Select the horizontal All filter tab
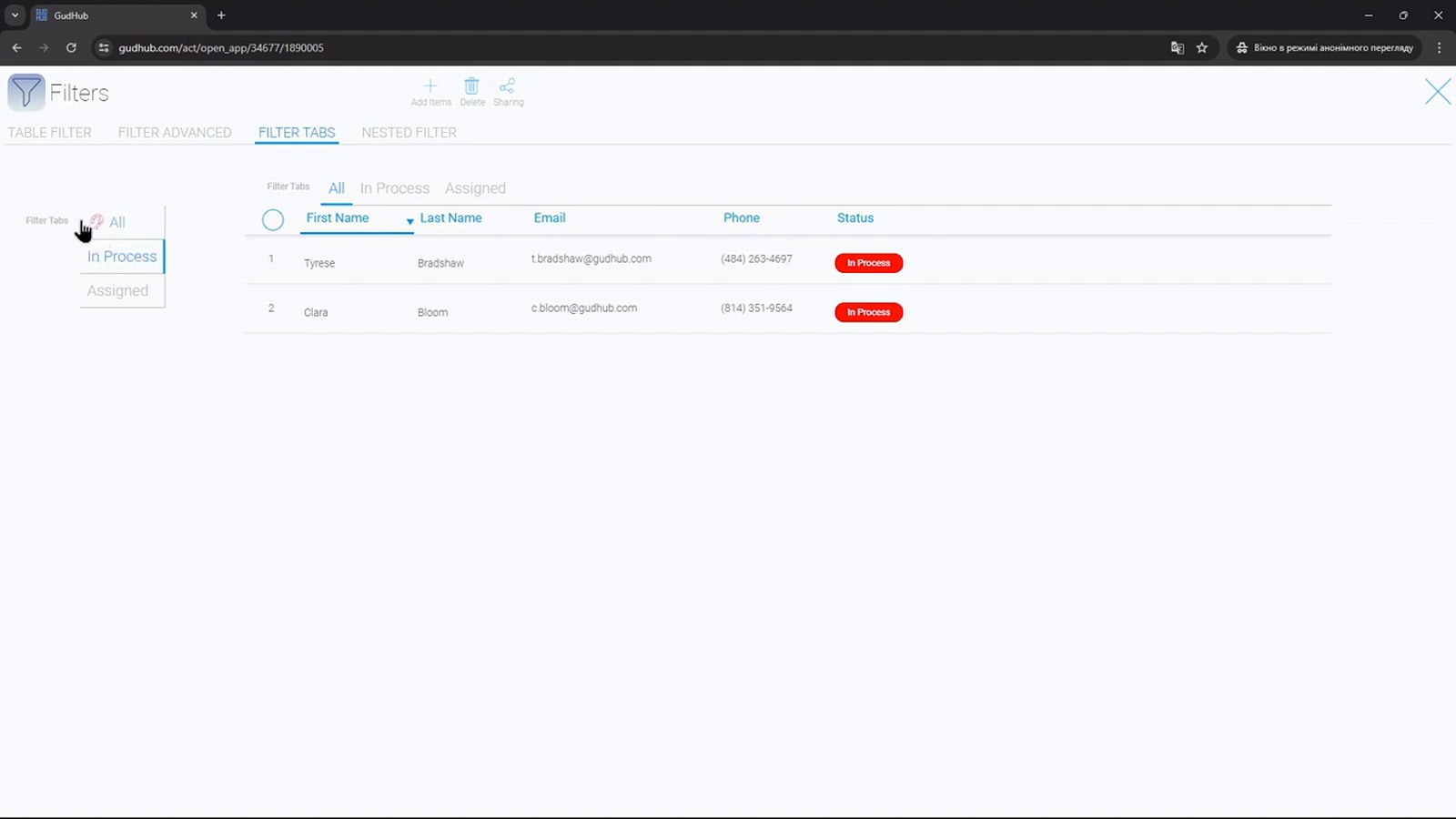The image size is (1456, 819). pyautogui.click(x=337, y=188)
